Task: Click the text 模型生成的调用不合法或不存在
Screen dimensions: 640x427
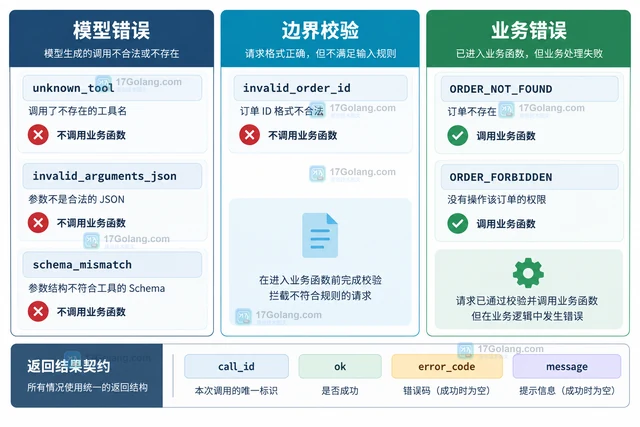Action: 111,53
